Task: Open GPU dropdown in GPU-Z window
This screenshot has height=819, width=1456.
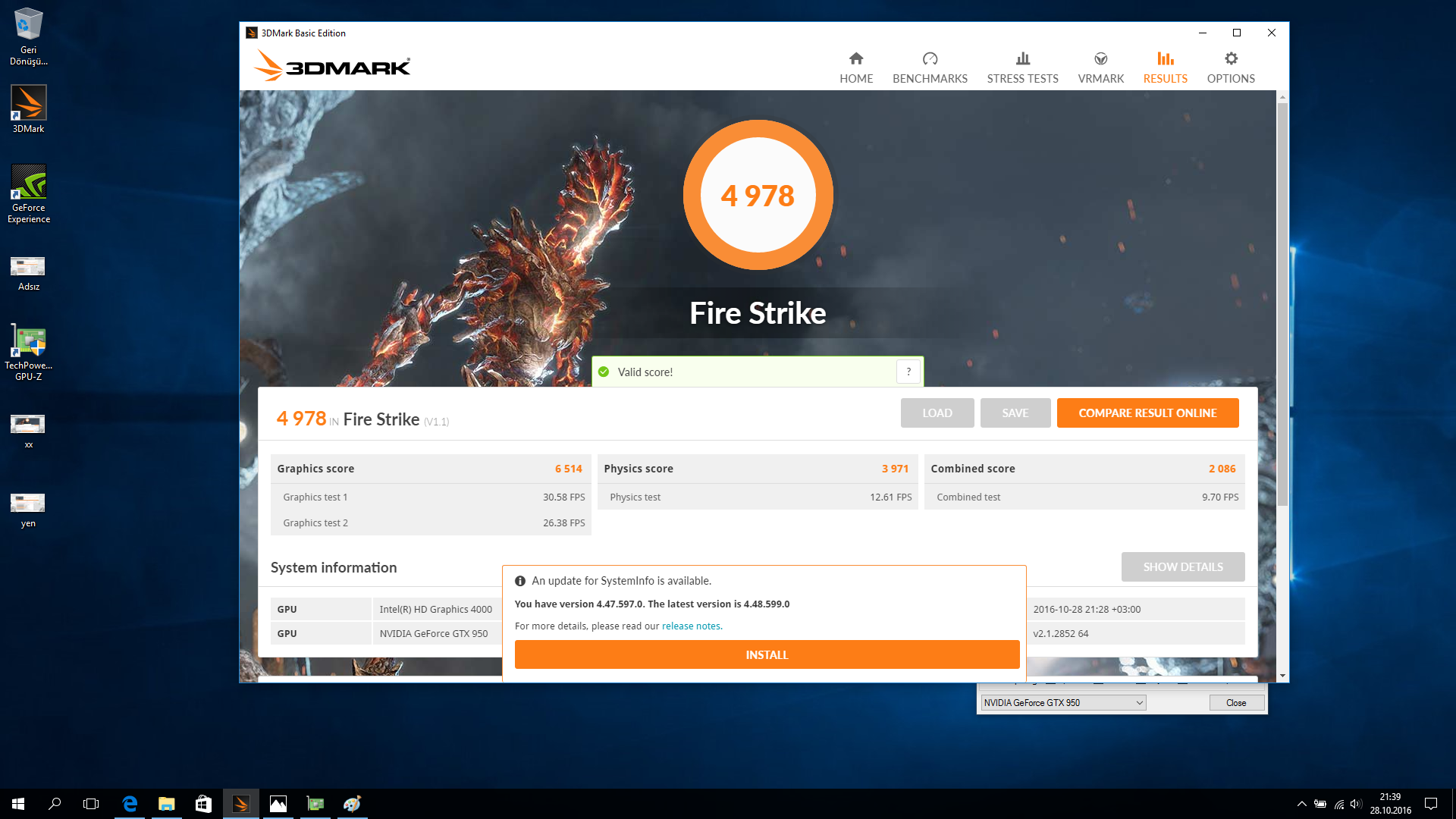Action: pyautogui.click(x=1063, y=703)
